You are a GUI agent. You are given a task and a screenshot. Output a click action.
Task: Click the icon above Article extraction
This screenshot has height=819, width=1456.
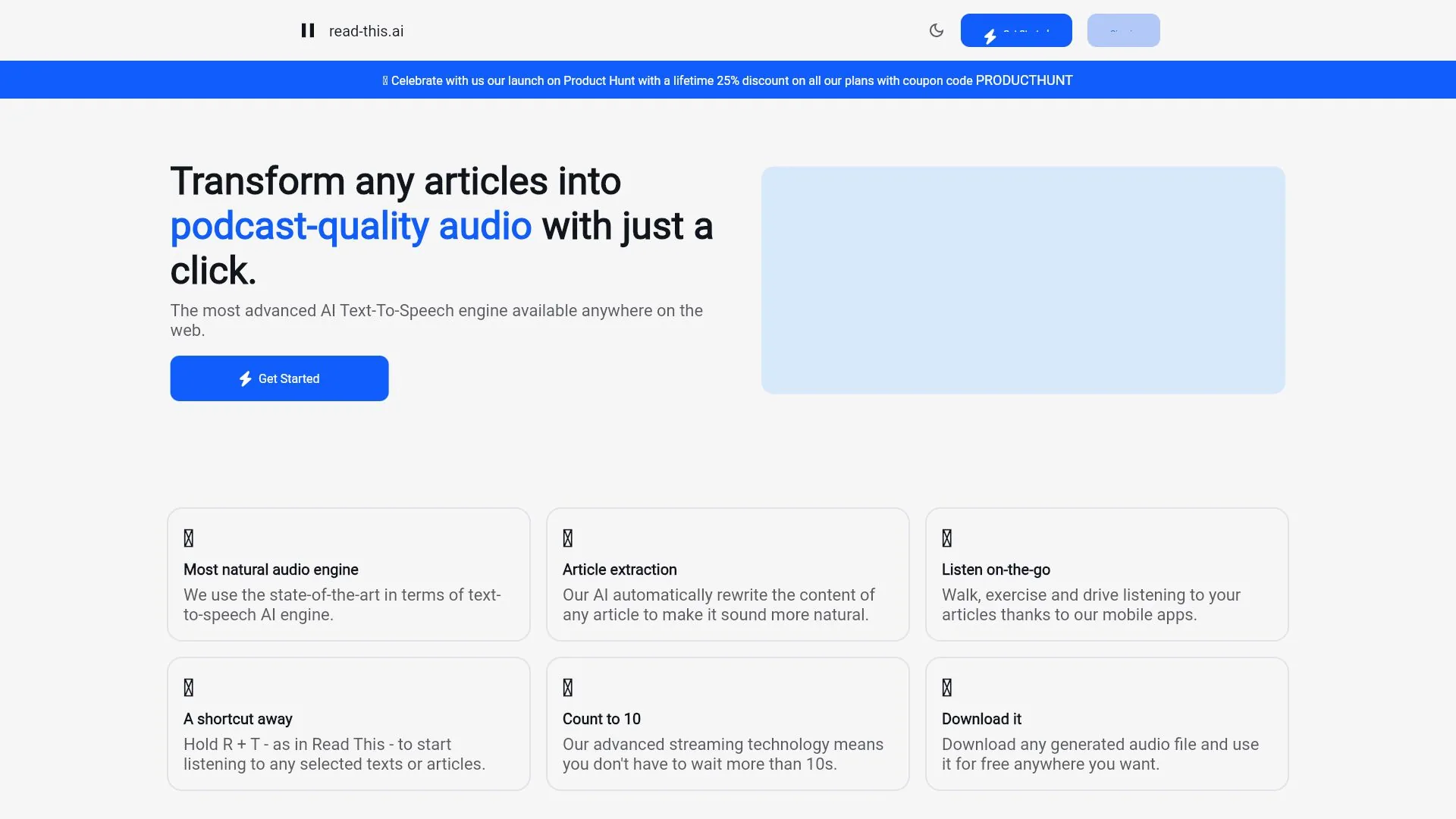pyautogui.click(x=568, y=538)
